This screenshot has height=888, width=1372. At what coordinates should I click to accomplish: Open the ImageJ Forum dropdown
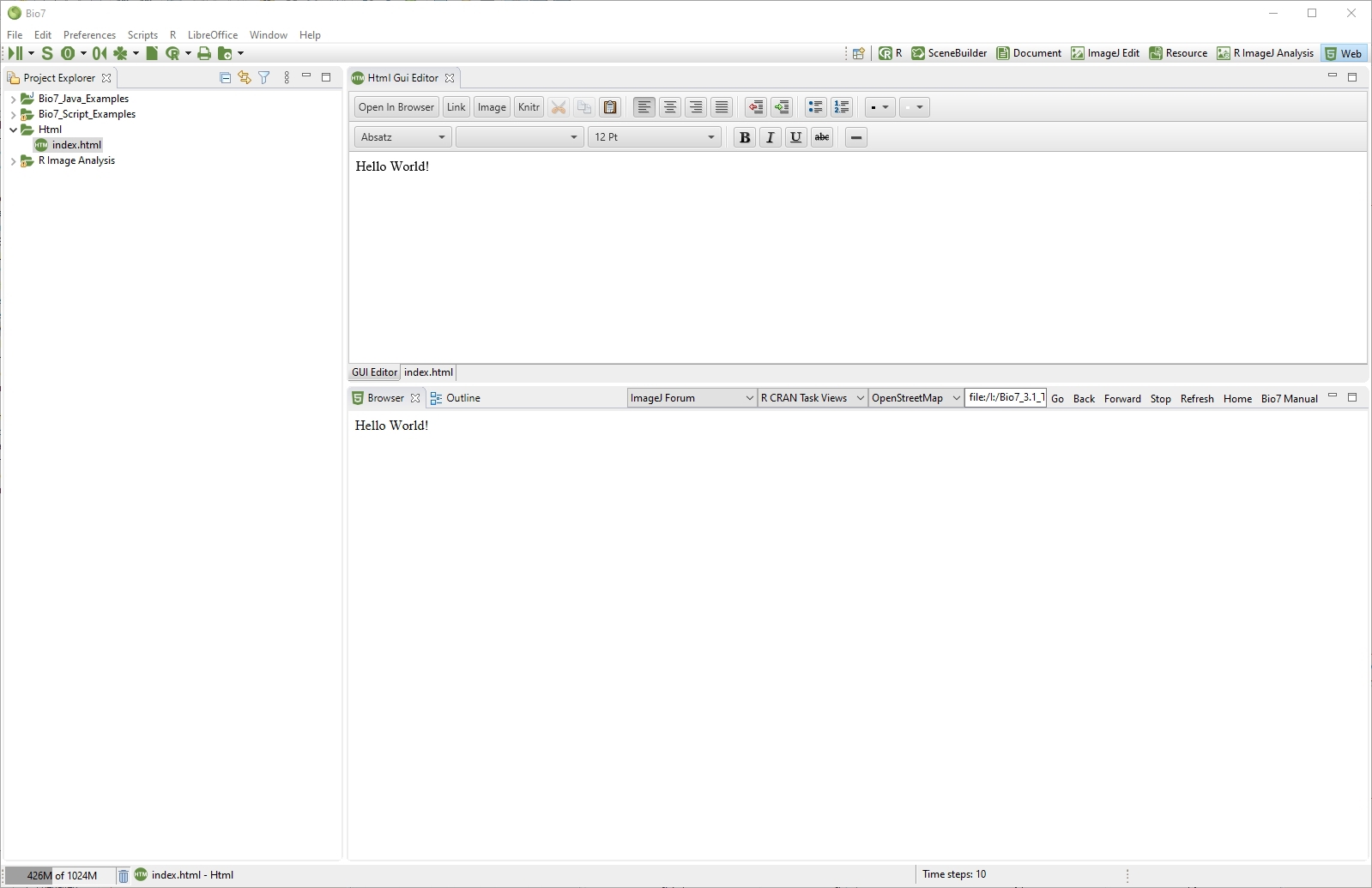click(x=692, y=398)
